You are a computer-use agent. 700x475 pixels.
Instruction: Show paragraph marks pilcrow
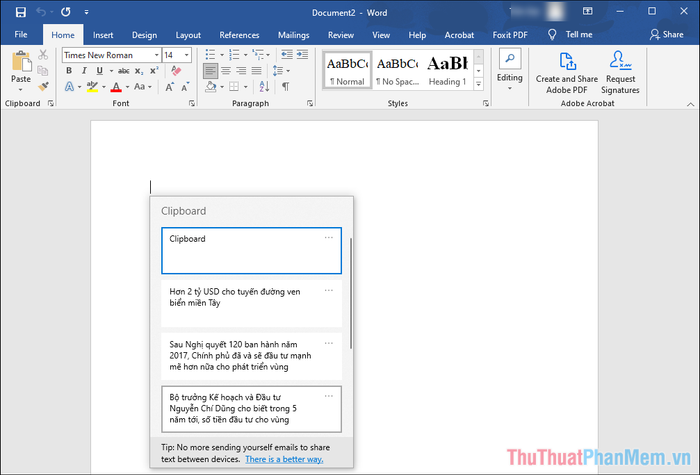click(285, 86)
